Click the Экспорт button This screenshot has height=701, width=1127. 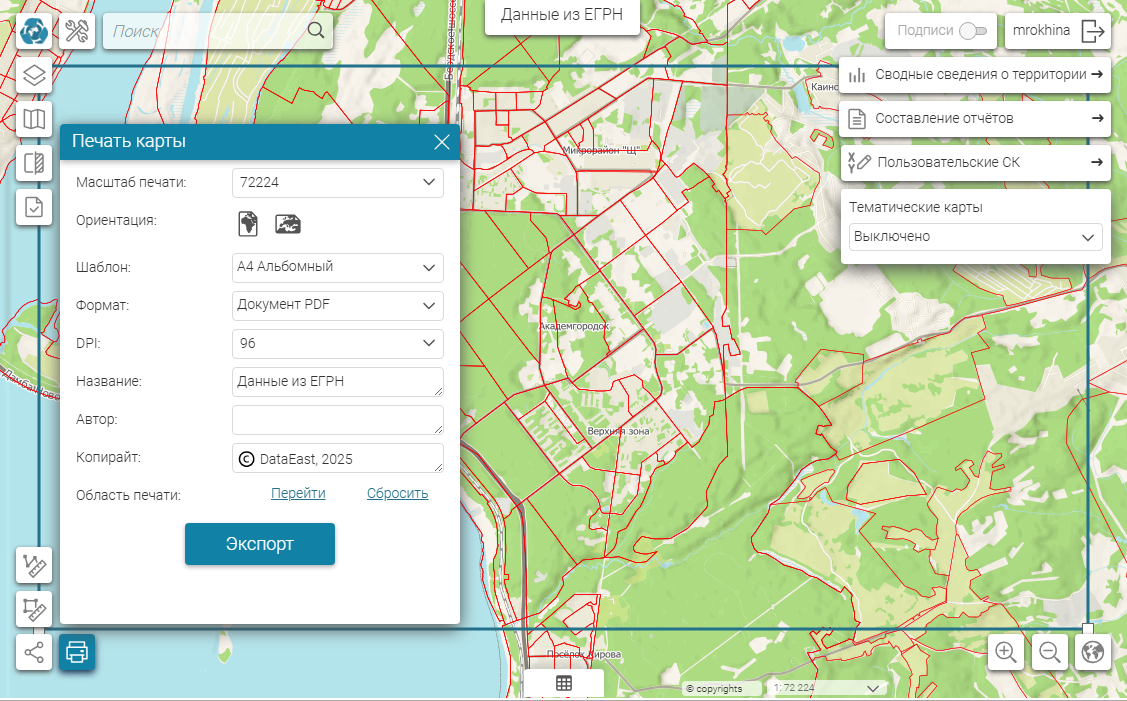click(259, 544)
